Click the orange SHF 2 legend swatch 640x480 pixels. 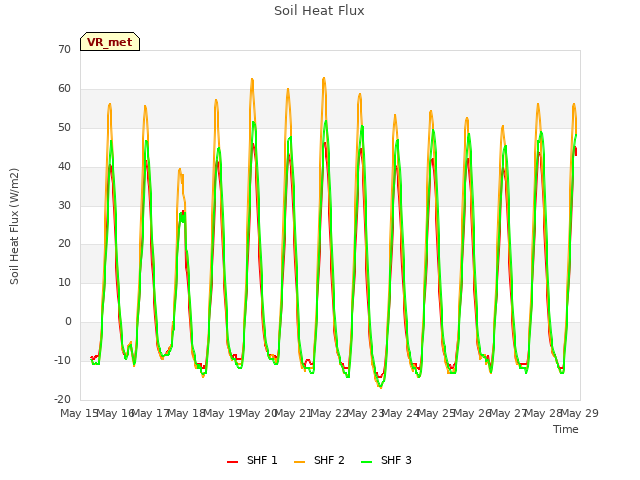click(x=299, y=462)
